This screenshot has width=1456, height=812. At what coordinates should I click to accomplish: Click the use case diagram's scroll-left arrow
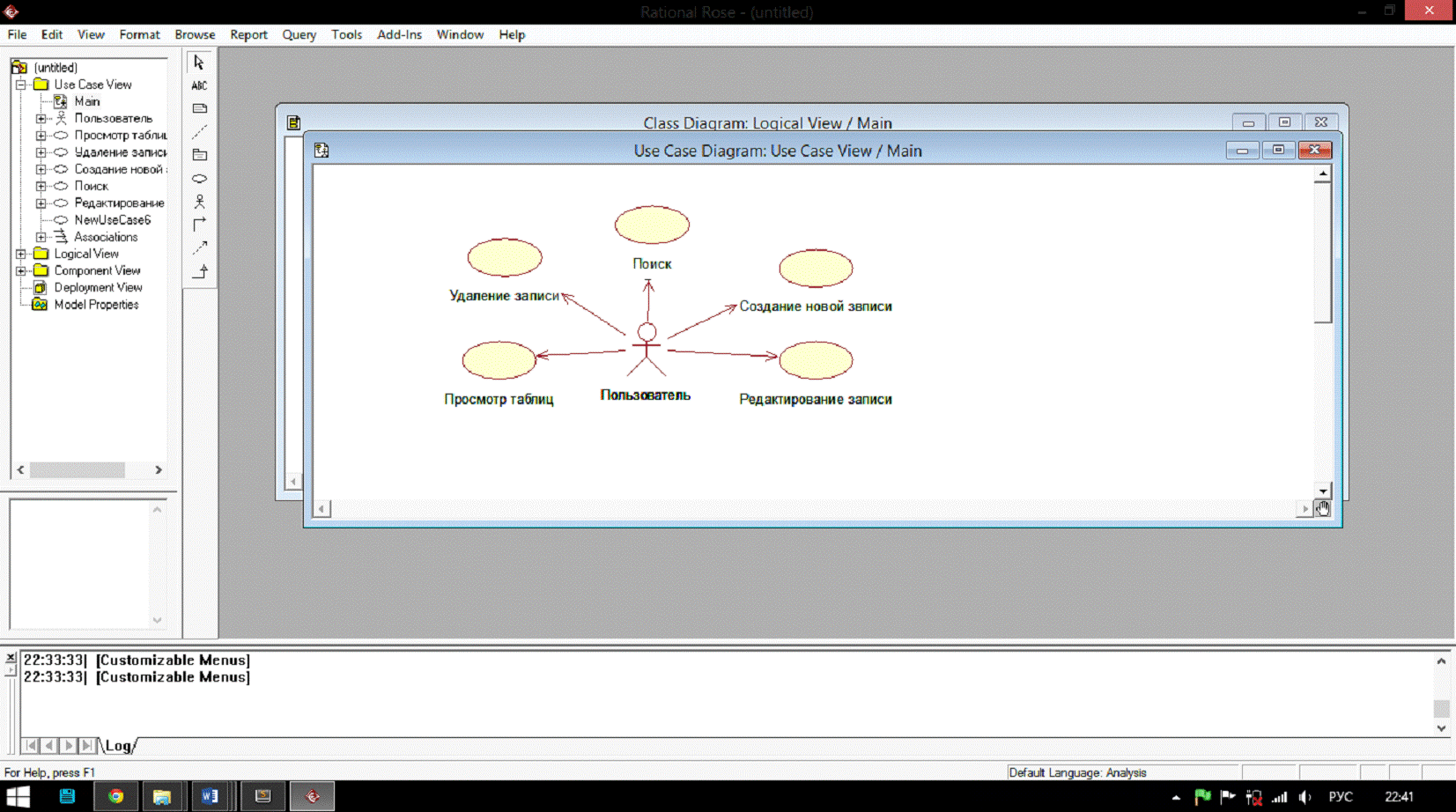pos(322,509)
